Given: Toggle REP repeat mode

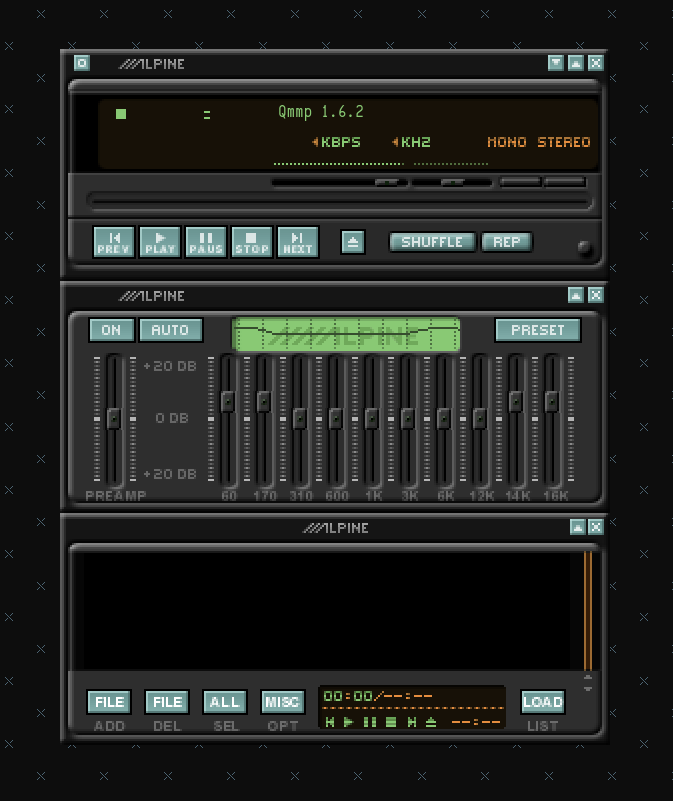Looking at the screenshot, I should click(x=506, y=242).
